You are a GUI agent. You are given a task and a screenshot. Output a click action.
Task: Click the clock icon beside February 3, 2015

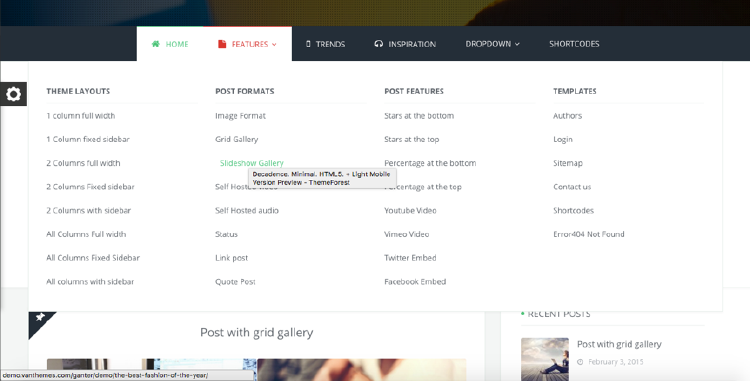(580, 362)
